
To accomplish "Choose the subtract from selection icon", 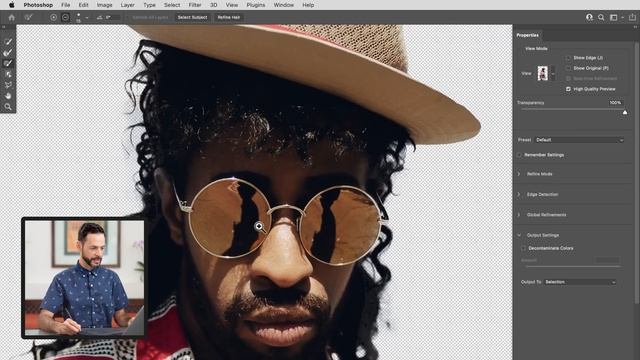I will tap(65, 17).
